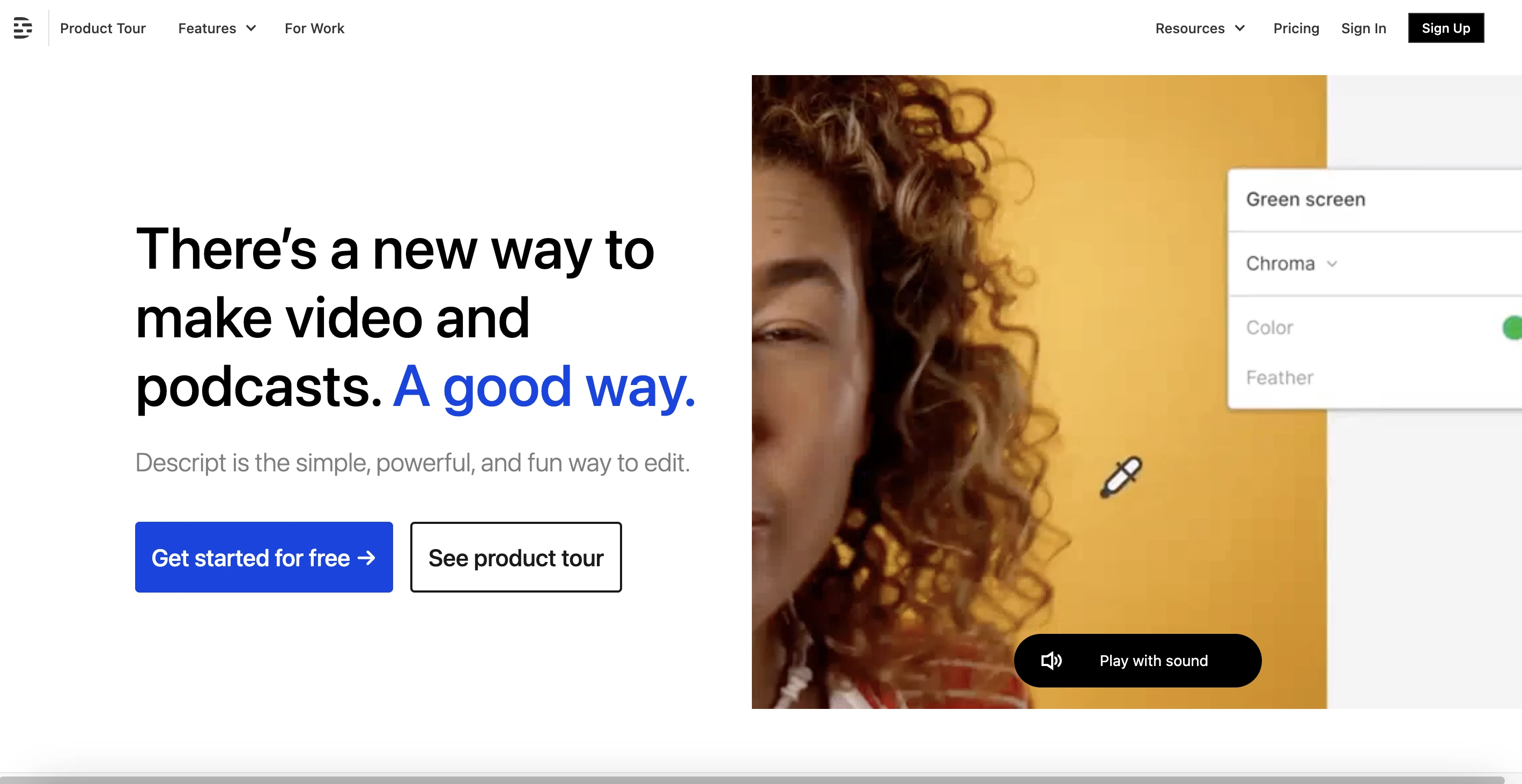The image size is (1522, 784).
Task: Open the Product Tour menu item
Action: 103,28
